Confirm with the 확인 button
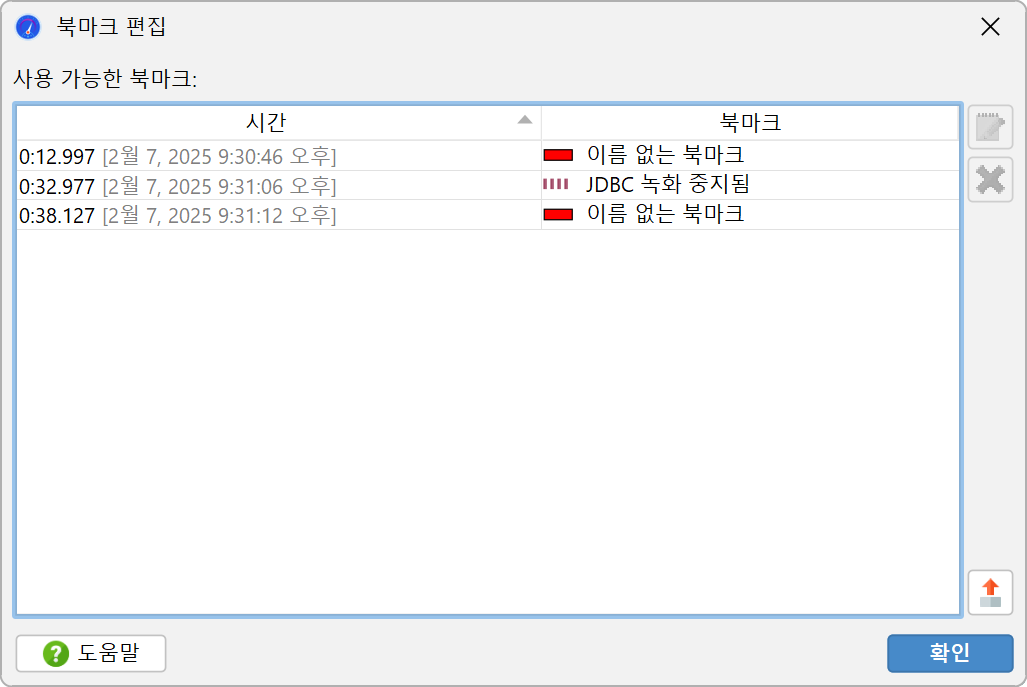The height and width of the screenshot is (687, 1027). tap(950, 653)
